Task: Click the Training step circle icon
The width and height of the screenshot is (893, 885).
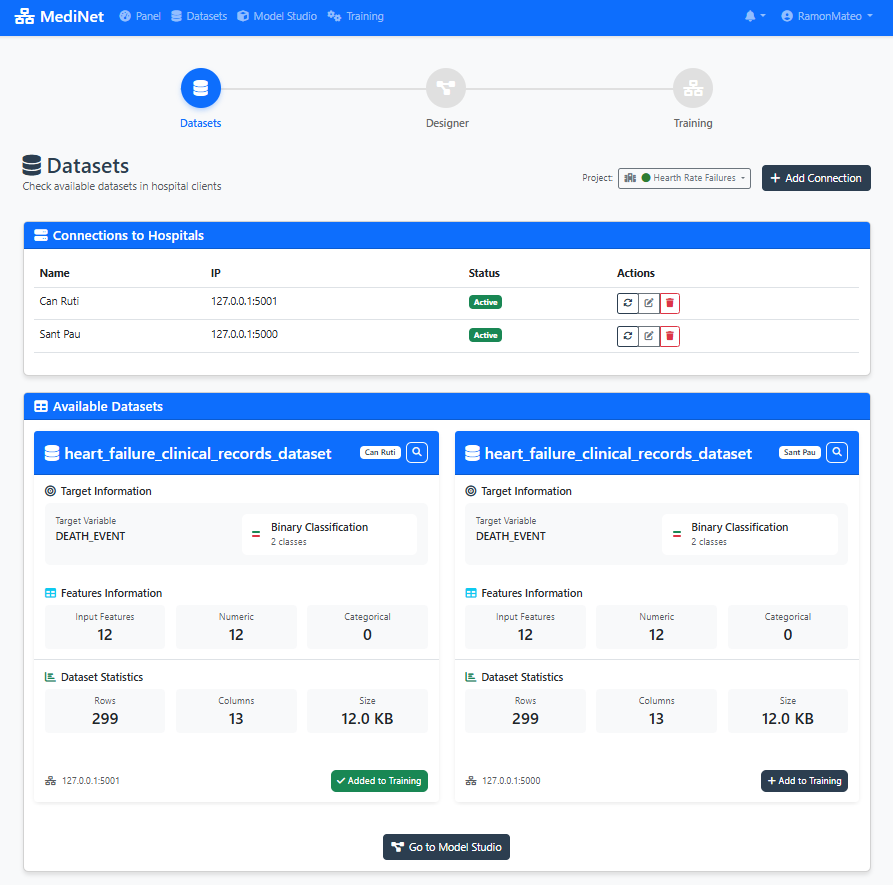Action: 692,88
